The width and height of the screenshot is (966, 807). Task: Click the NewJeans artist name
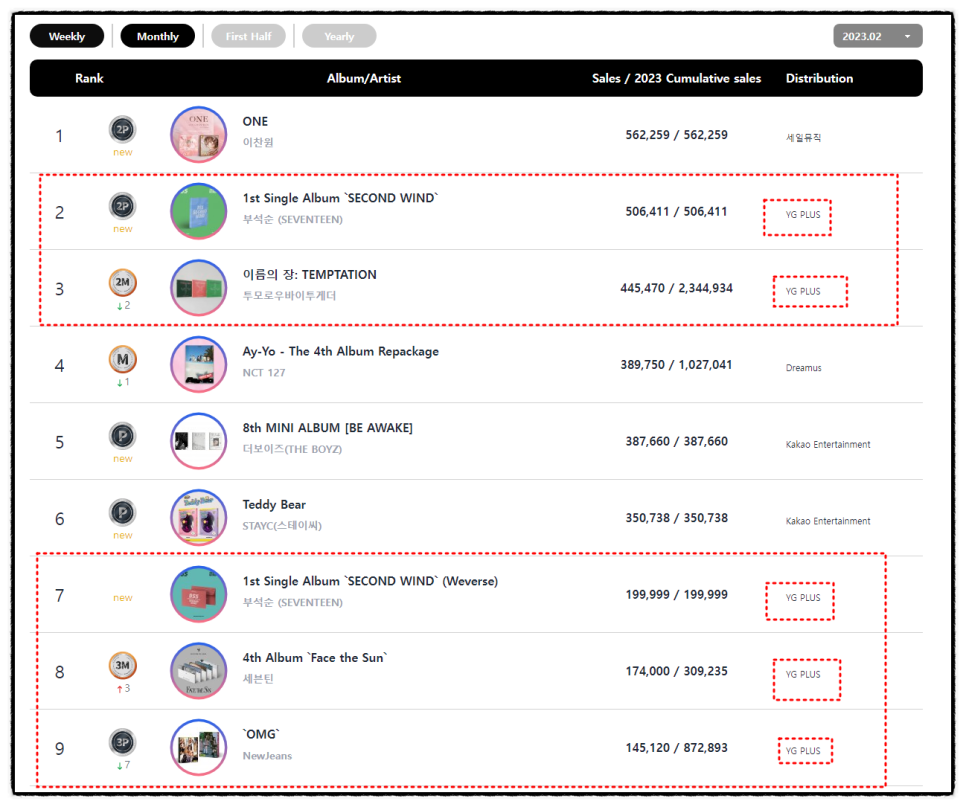point(267,756)
